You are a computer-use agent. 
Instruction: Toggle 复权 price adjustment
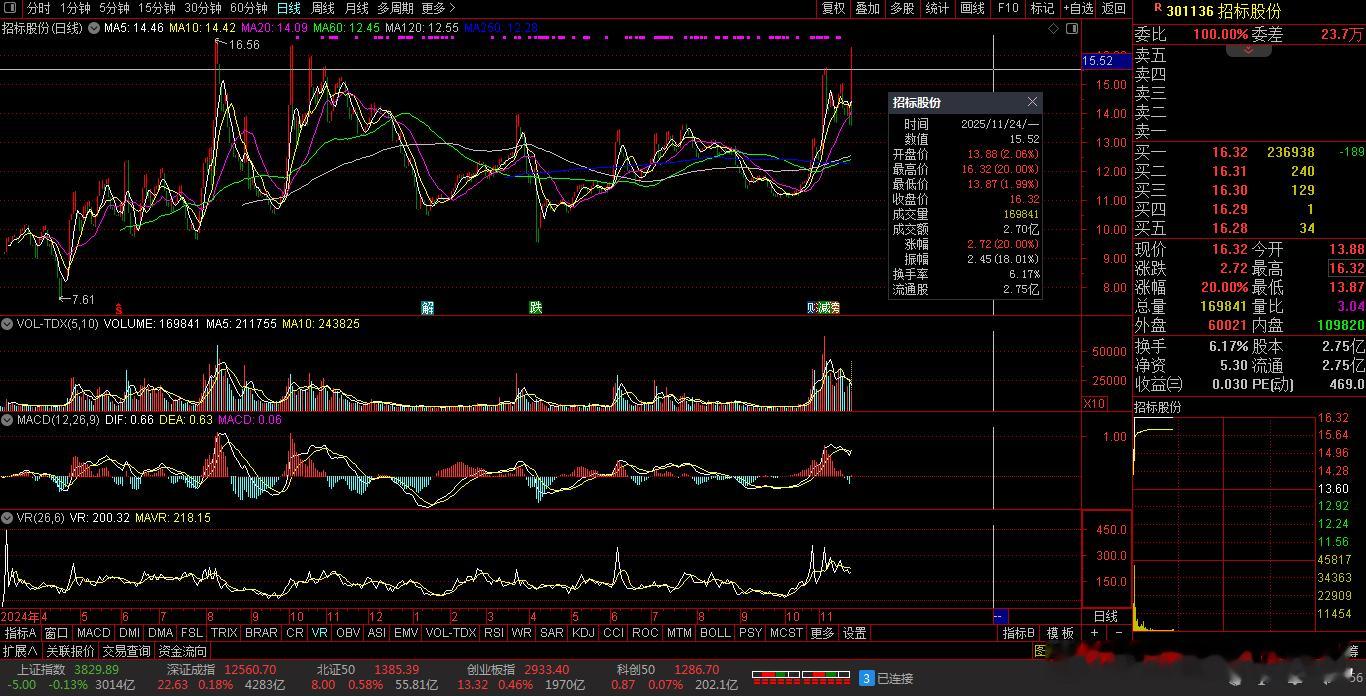[833, 8]
